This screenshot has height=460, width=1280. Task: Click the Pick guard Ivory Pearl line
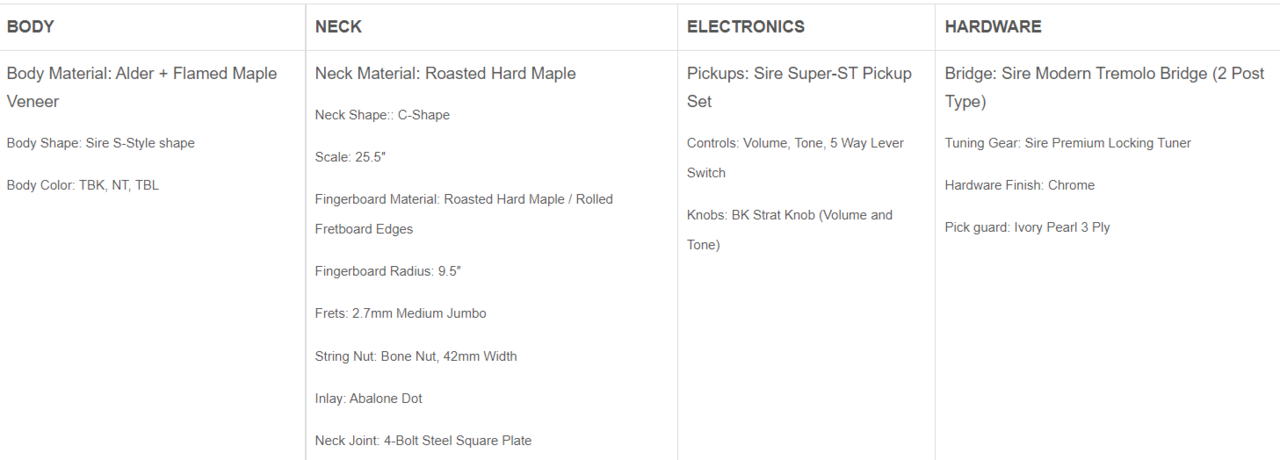1027,227
